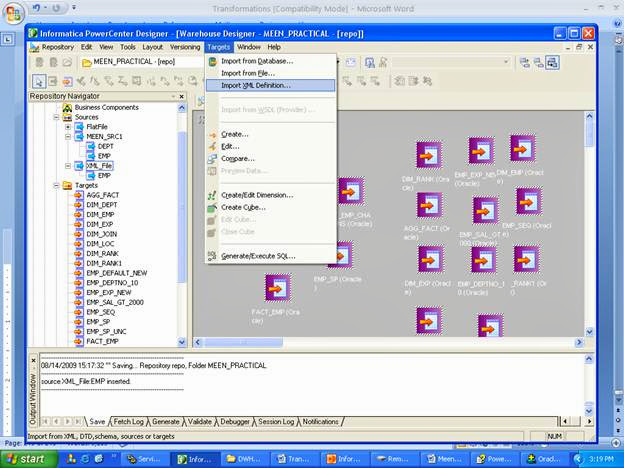Choose Edit... in the Targets menu
This screenshot has width=624, height=468.
tap(271, 146)
